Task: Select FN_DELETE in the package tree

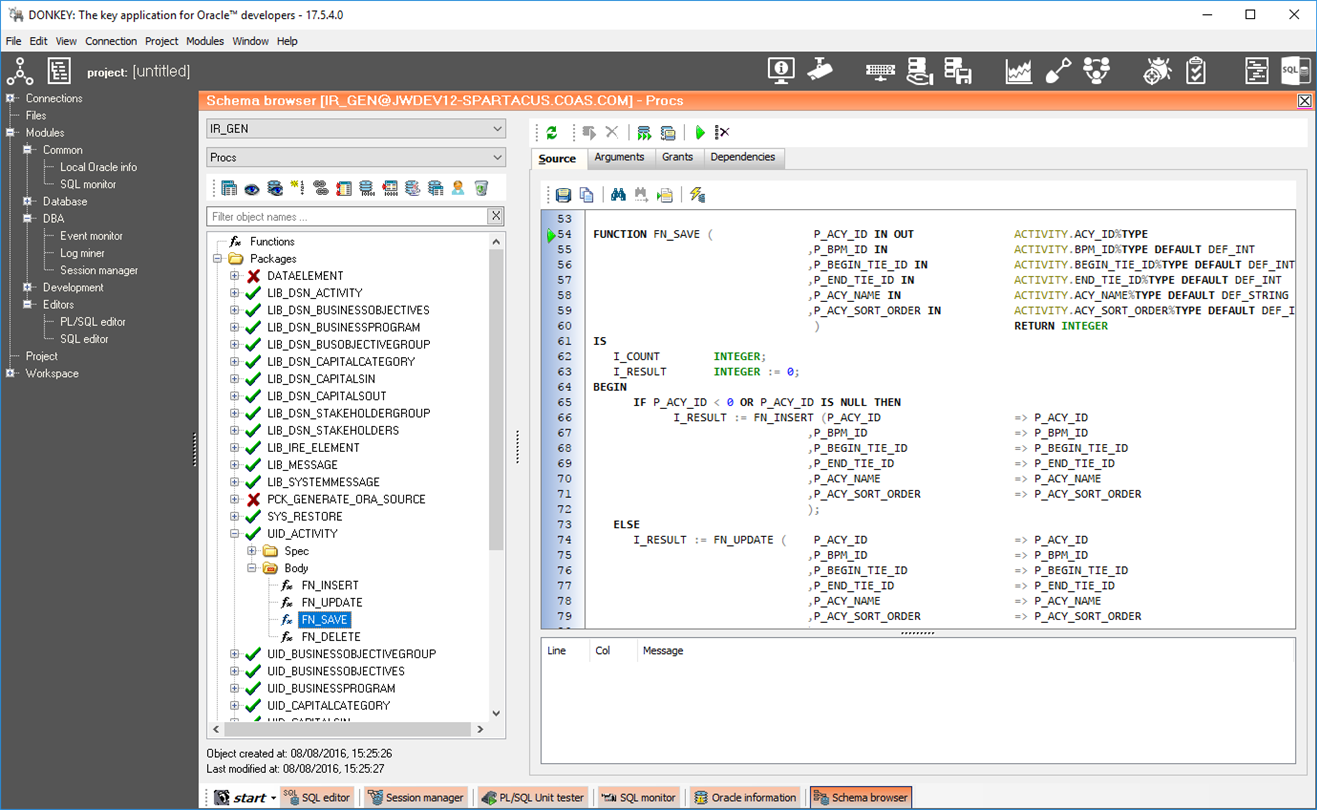Action: 330,637
